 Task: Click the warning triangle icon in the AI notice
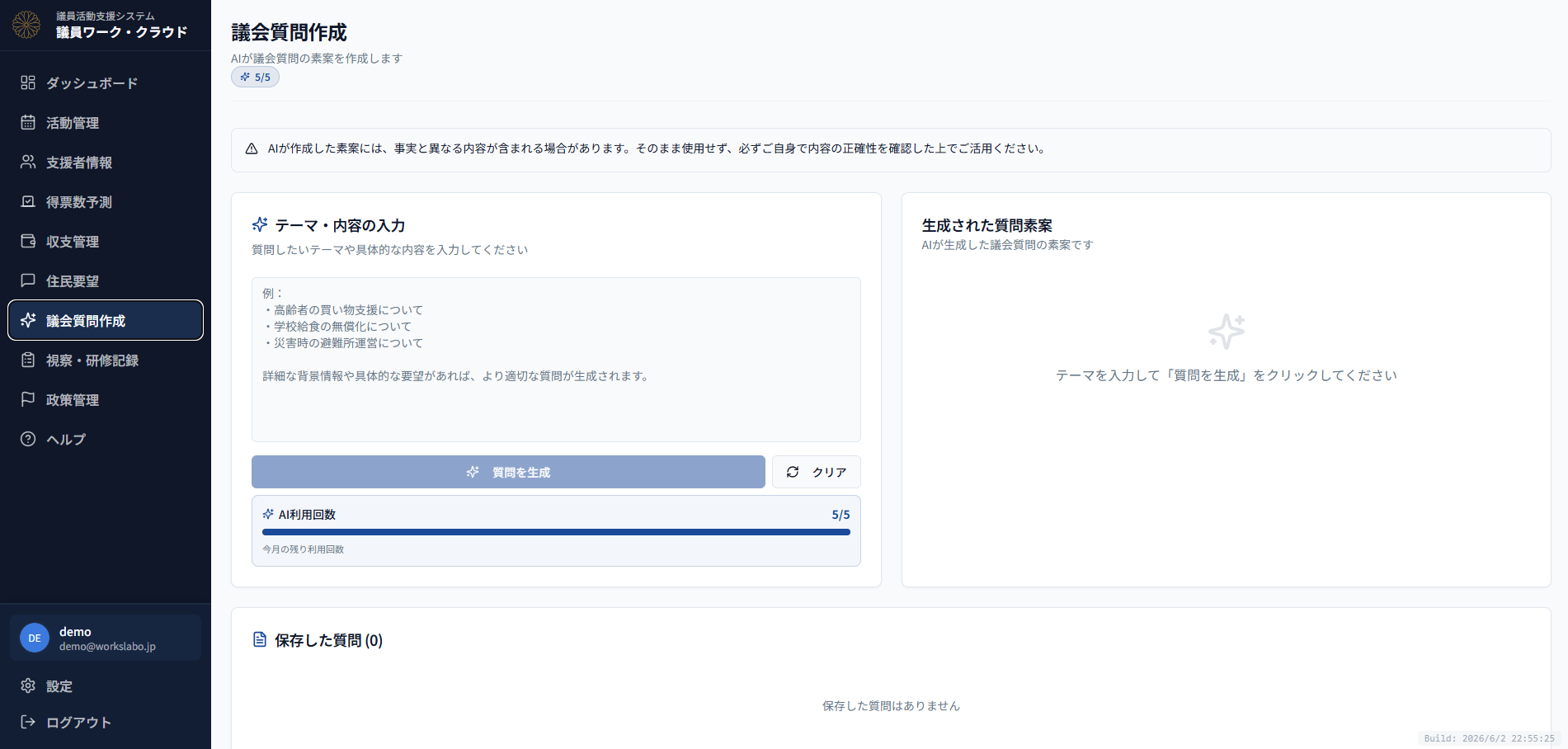[x=252, y=148]
